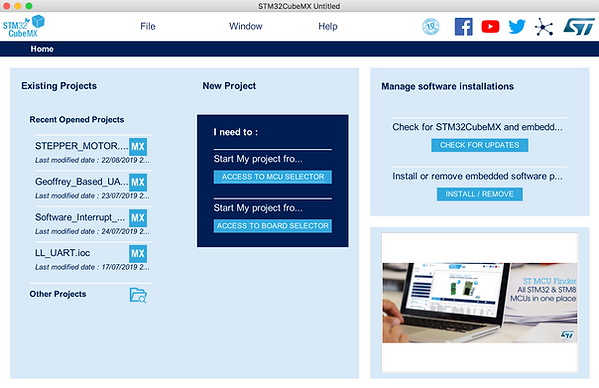Minimize the window with the yellow button
599x388 pixels.
point(18,6)
